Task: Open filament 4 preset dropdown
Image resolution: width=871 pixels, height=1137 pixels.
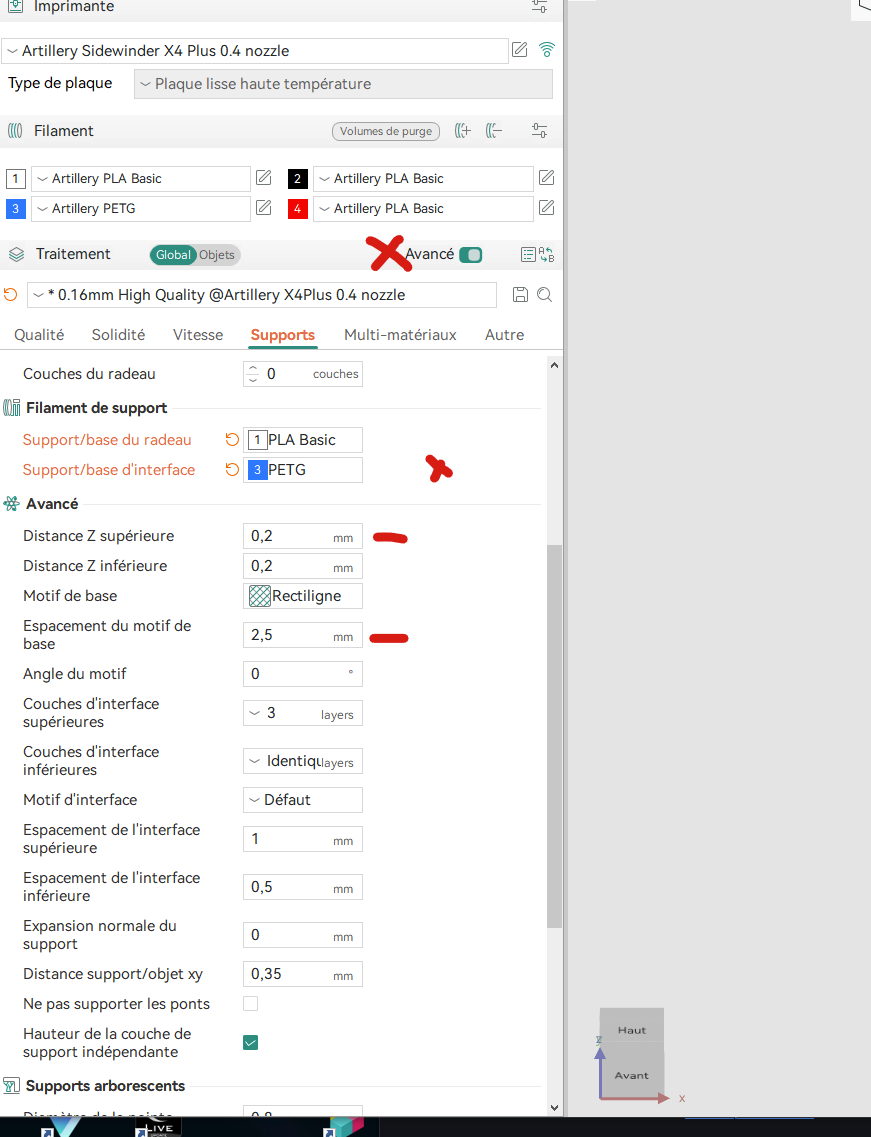Action: tap(423, 209)
